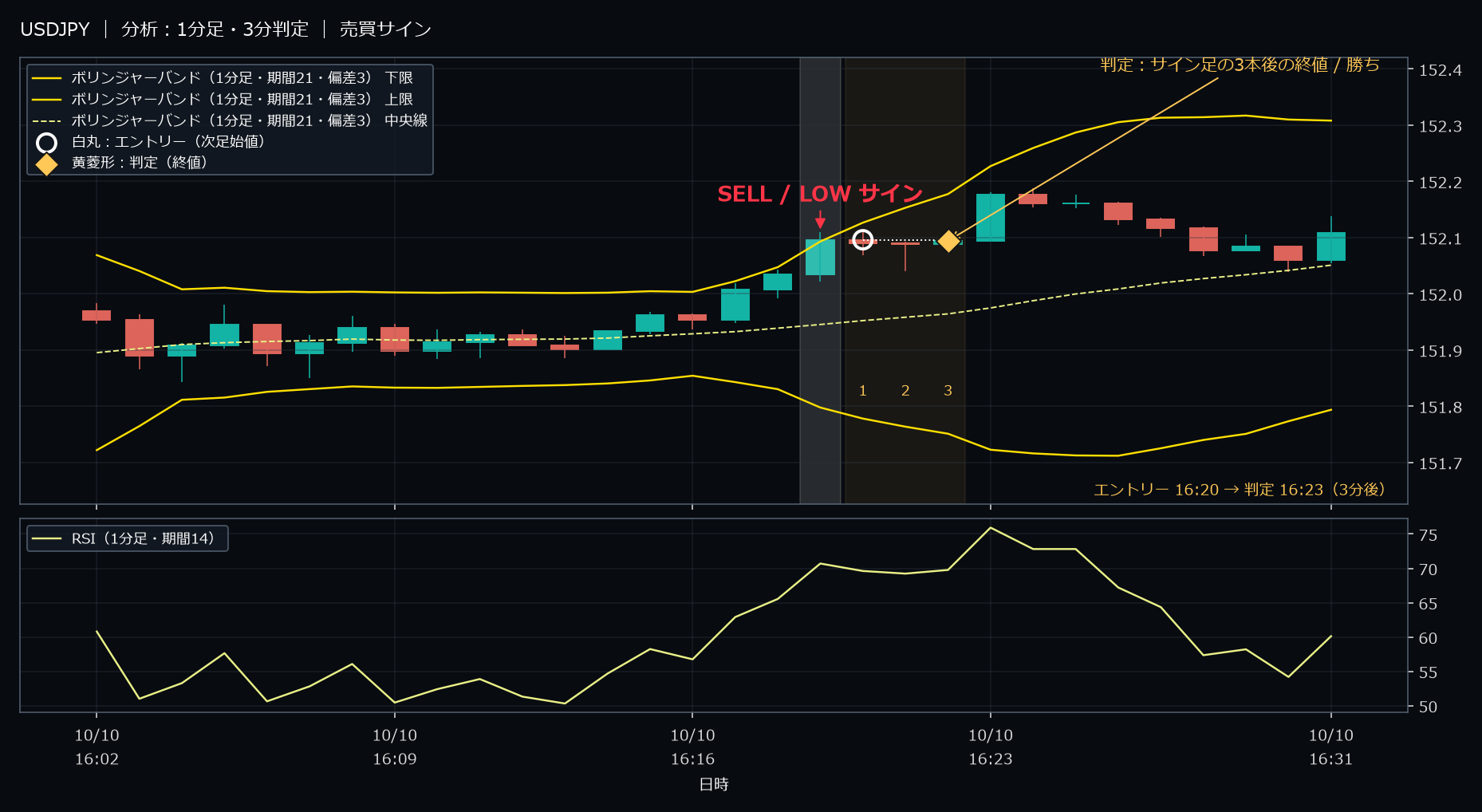Screen dimensions: 1482x812
Task: Click the annotation 判定：サイン足の3本後の終値 / 勝ち
Action: tap(1240, 65)
